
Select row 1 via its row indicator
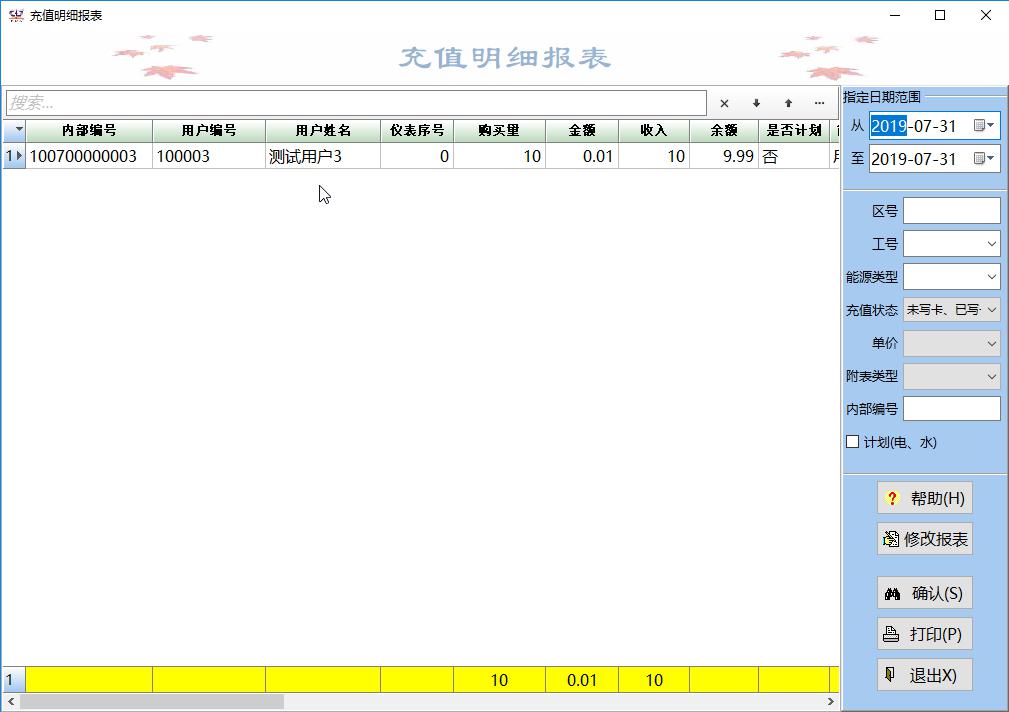pyautogui.click(x=14, y=156)
